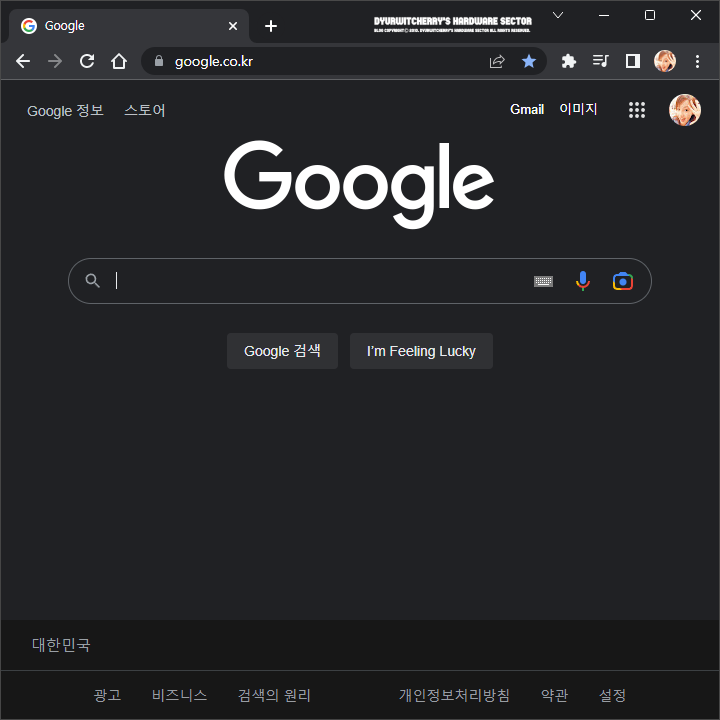Screen dimensions: 720x720
Task: Reload the page with the refresh icon
Action: [87, 61]
